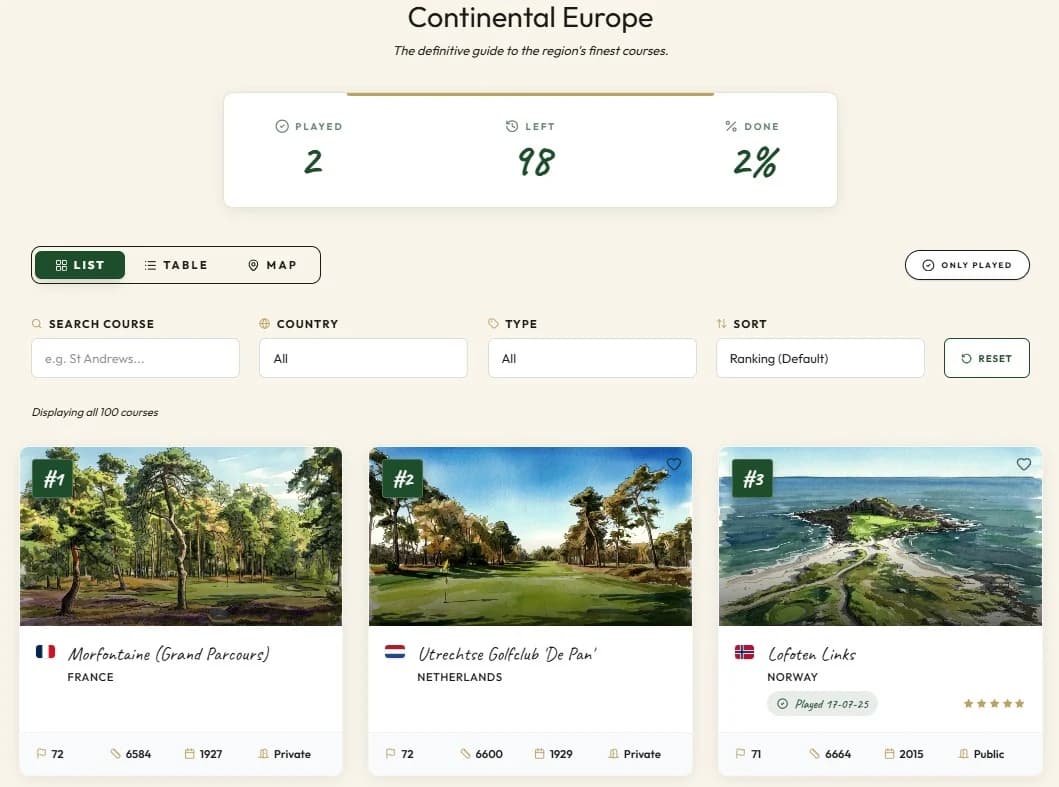The height and width of the screenshot is (787, 1059).
Task: Focus the Search Course input field
Action: pyautogui.click(x=135, y=358)
